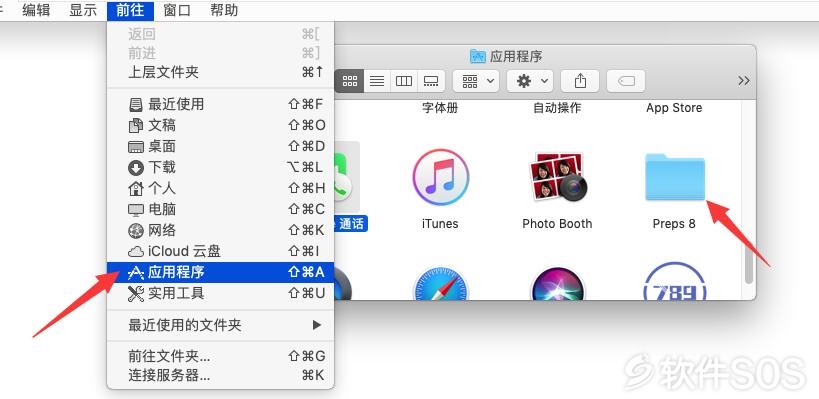The height and width of the screenshot is (399, 819).
Task: Choose 上层文件夹 menu item
Action: [220, 72]
